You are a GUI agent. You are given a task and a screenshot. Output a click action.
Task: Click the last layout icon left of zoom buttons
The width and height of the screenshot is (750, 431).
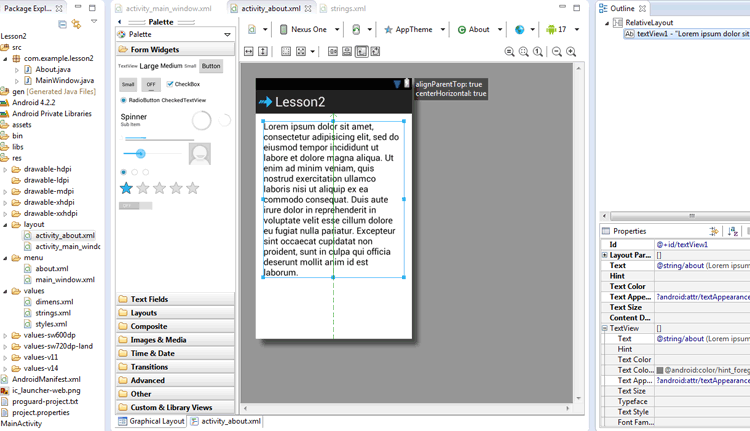coord(375,51)
